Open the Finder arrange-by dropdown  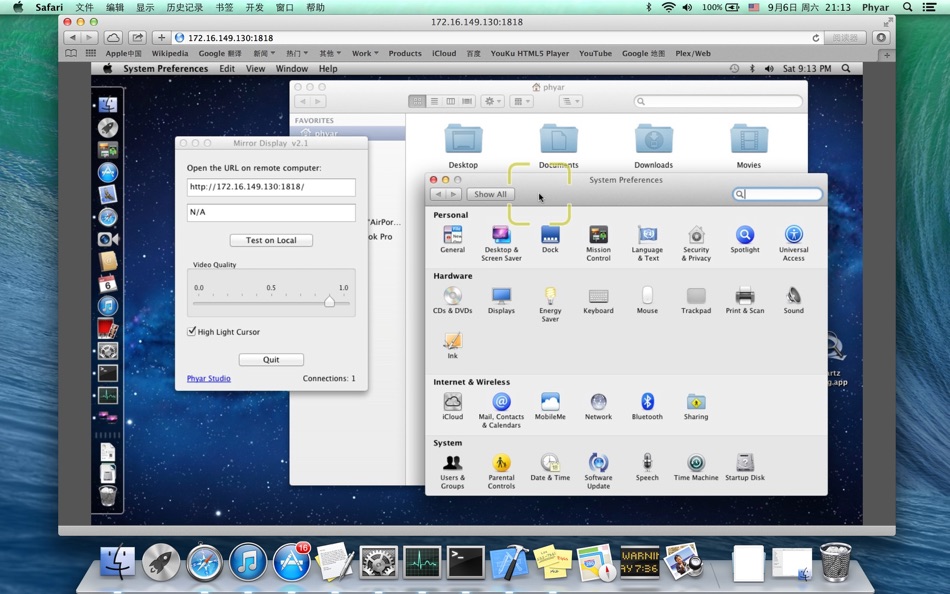[x=522, y=101]
